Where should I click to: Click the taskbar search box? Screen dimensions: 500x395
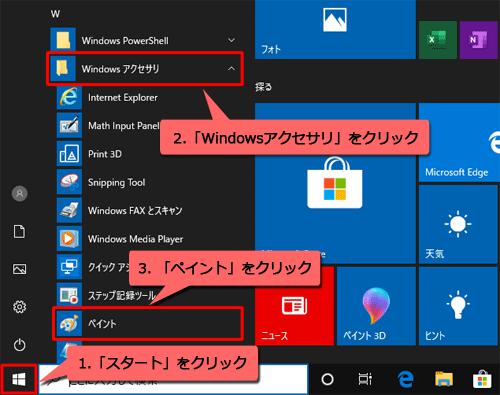point(173,380)
